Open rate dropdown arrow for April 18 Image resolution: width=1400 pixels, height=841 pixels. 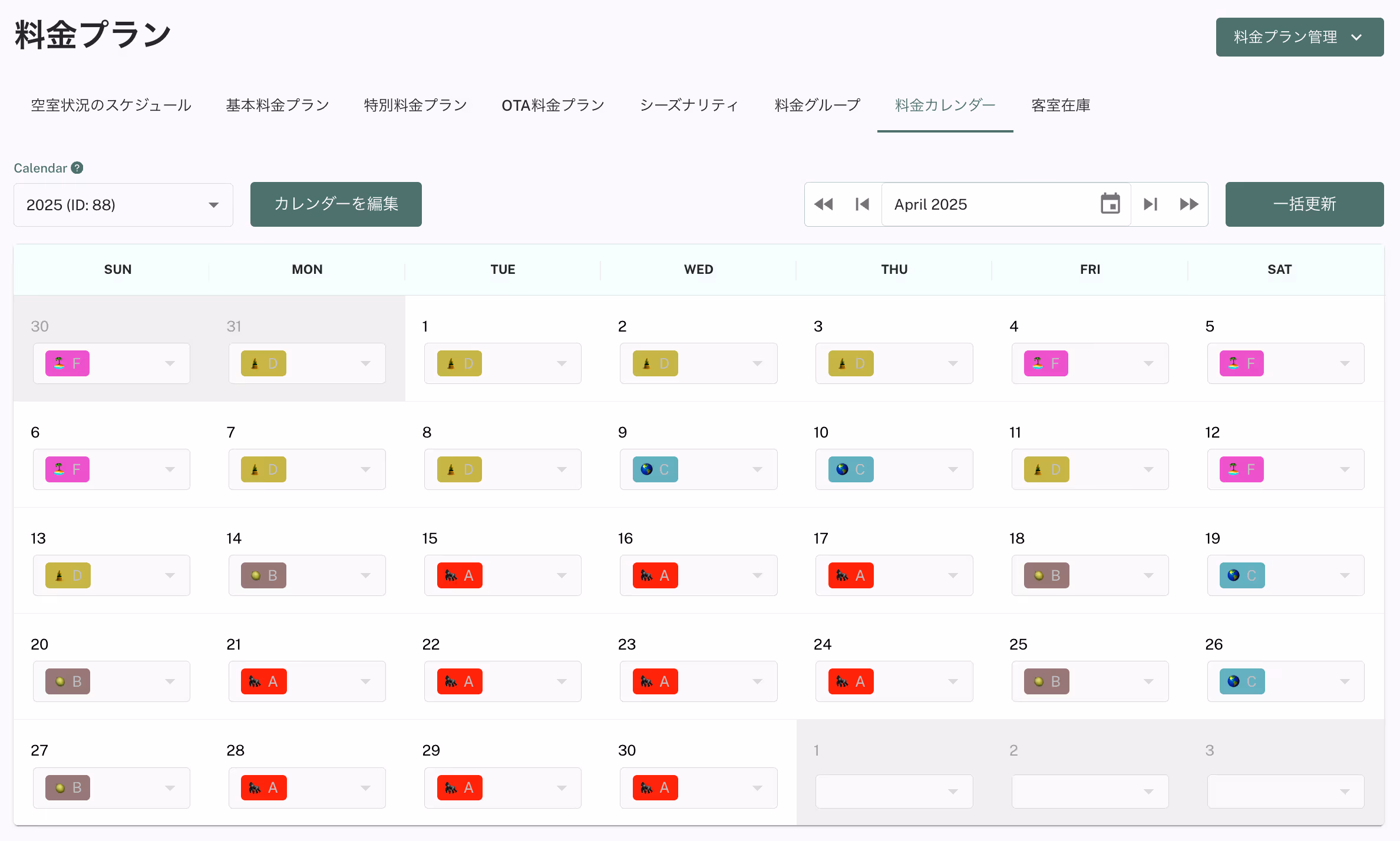tap(1148, 575)
